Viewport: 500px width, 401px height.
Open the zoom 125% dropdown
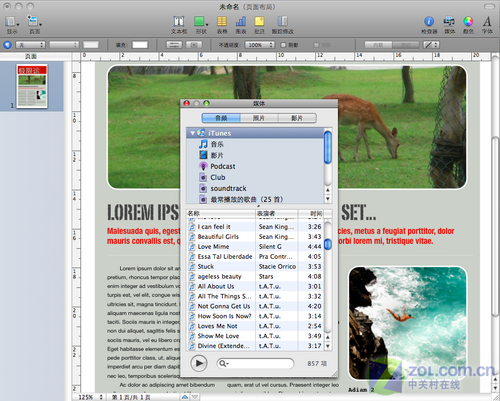pos(90,397)
